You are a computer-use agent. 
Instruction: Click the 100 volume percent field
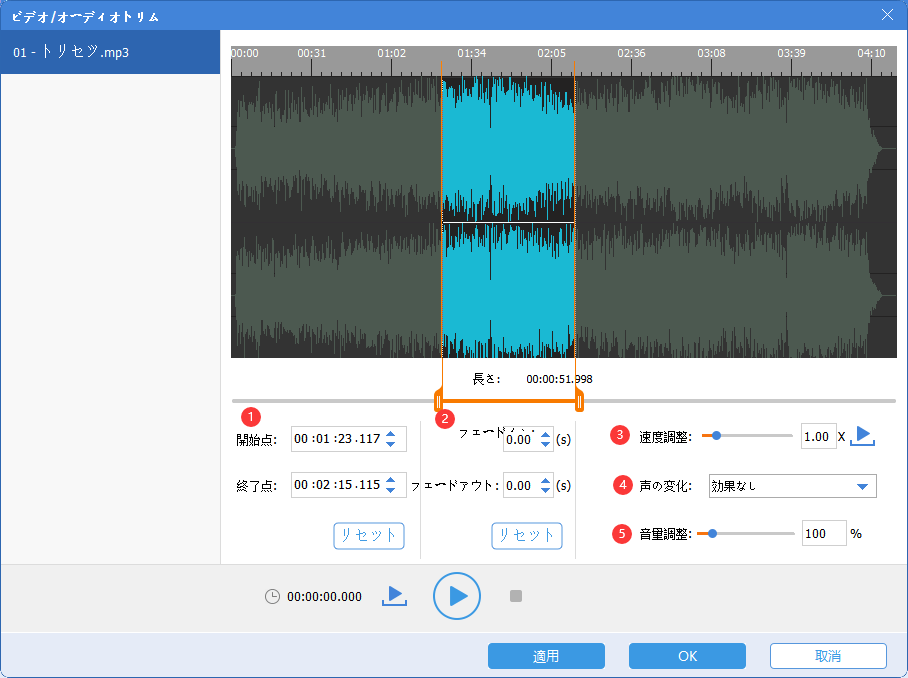click(824, 533)
